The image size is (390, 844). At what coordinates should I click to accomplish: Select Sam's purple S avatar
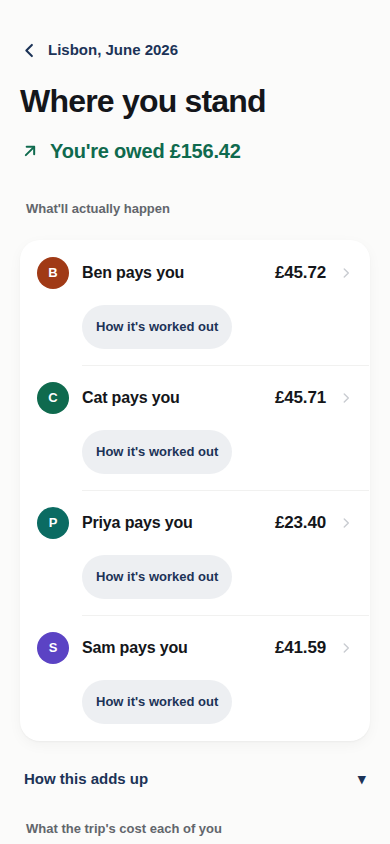53,648
